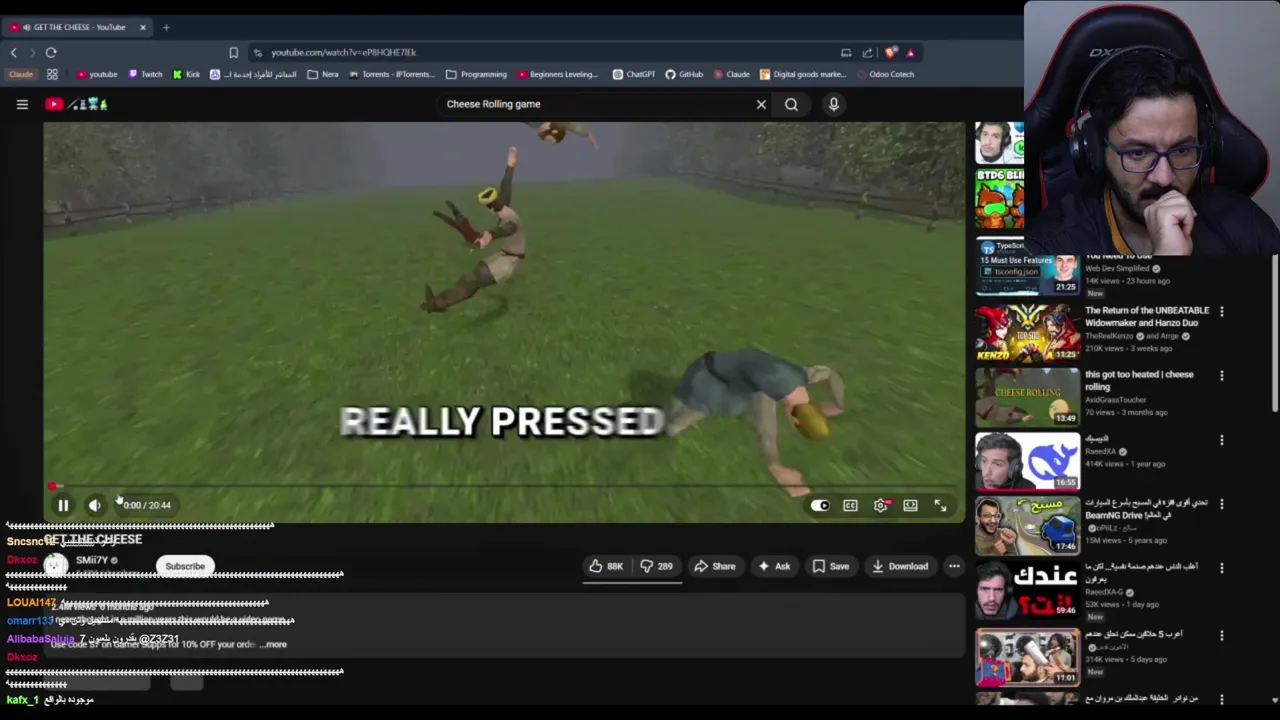Screen dimensions: 1280x720
Task: Open the Nera bookmarks folder
Action: [x=323, y=74]
